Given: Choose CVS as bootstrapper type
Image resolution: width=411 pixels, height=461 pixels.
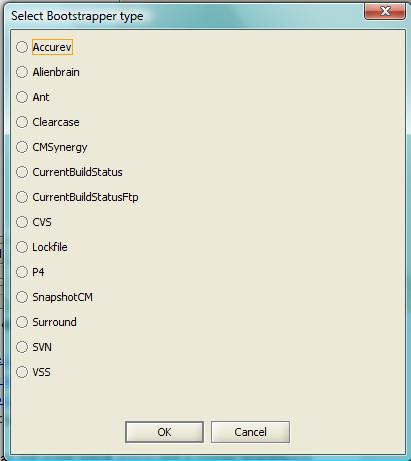Looking at the screenshot, I should point(22,222).
